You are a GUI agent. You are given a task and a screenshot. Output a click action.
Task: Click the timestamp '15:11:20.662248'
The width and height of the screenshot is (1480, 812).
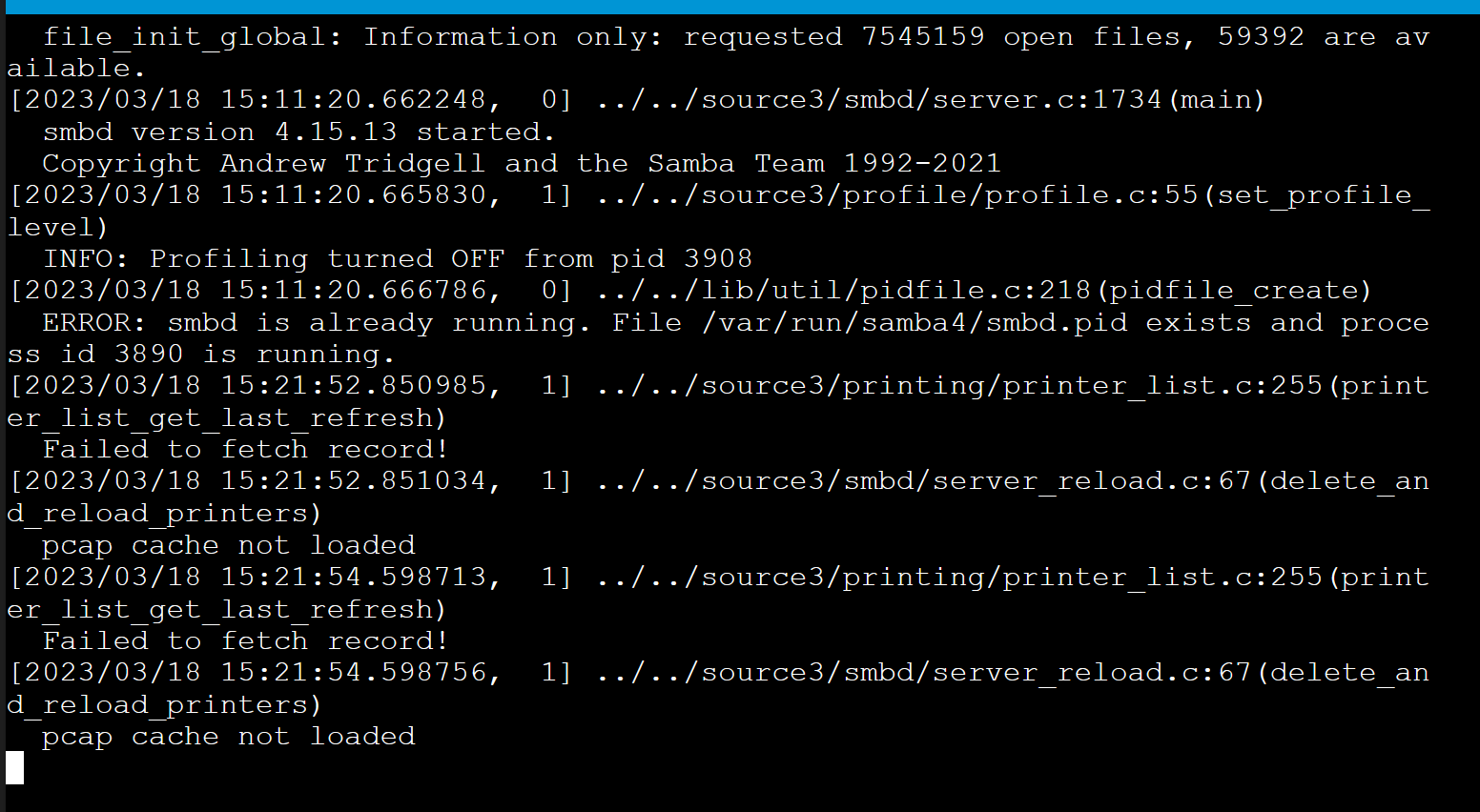(353, 99)
